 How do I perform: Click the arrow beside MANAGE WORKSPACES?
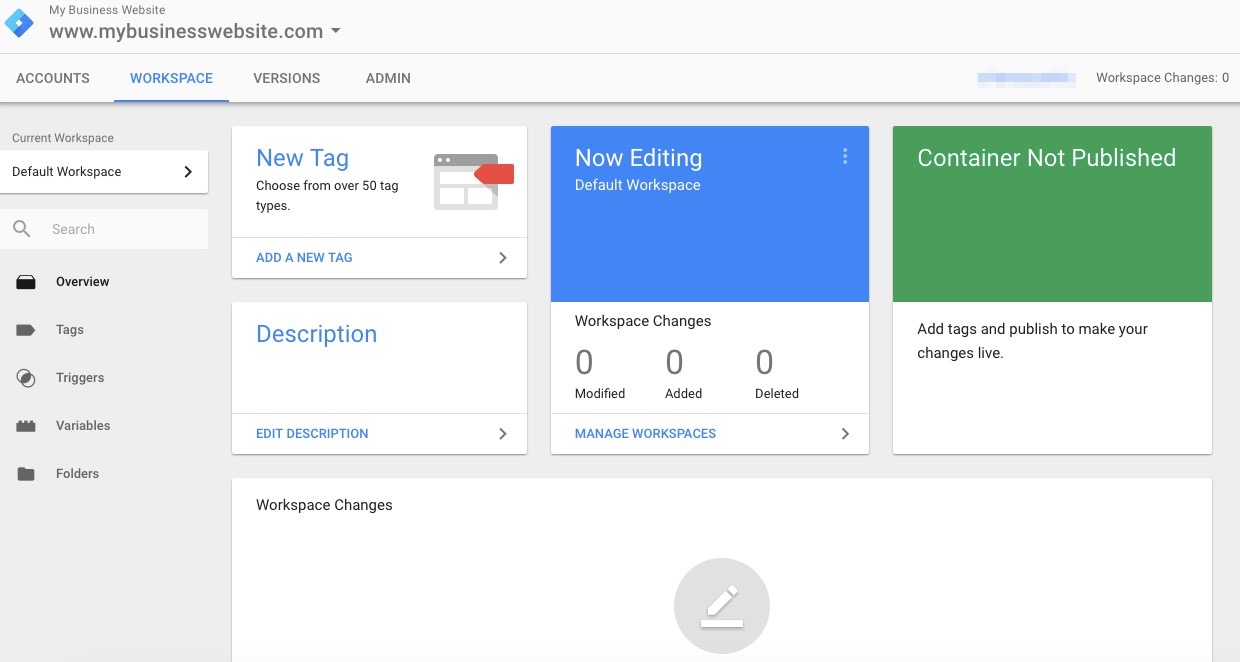click(845, 433)
